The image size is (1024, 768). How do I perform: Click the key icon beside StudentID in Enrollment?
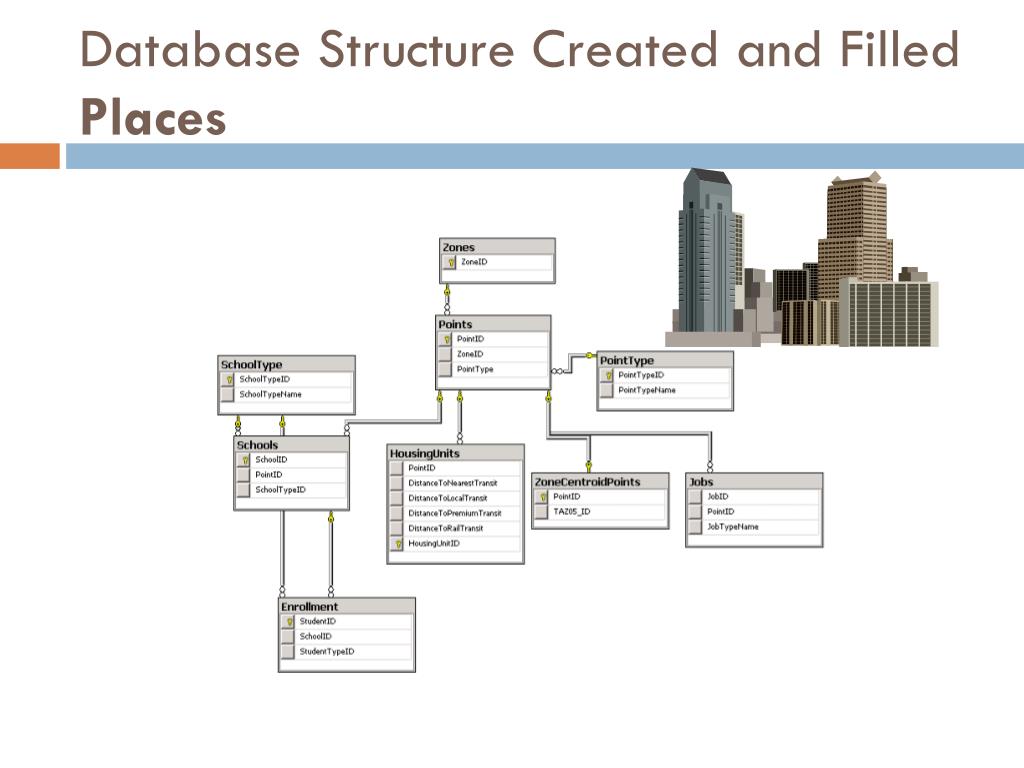(289, 622)
